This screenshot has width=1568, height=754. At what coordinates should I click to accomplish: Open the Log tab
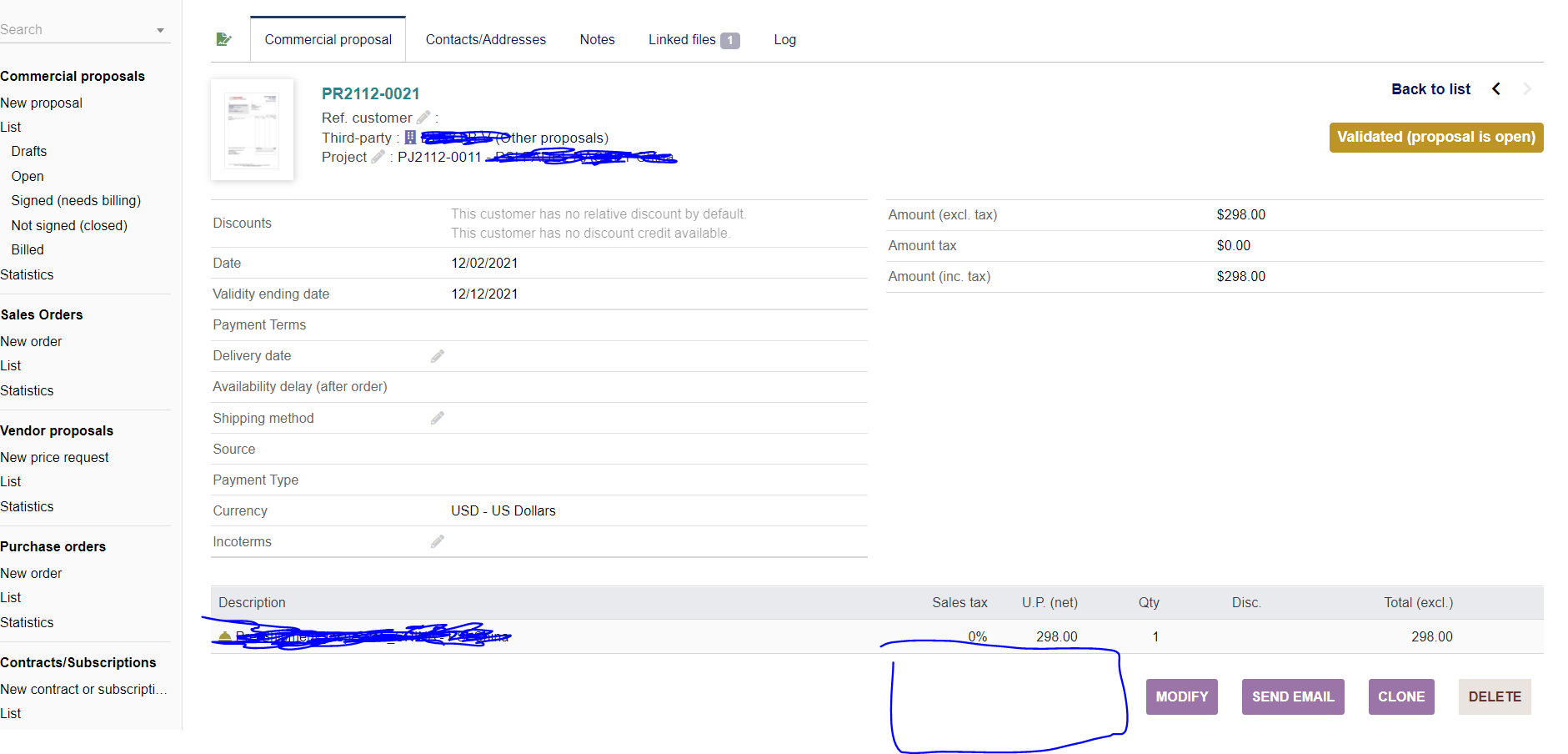(x=784, y=39)
